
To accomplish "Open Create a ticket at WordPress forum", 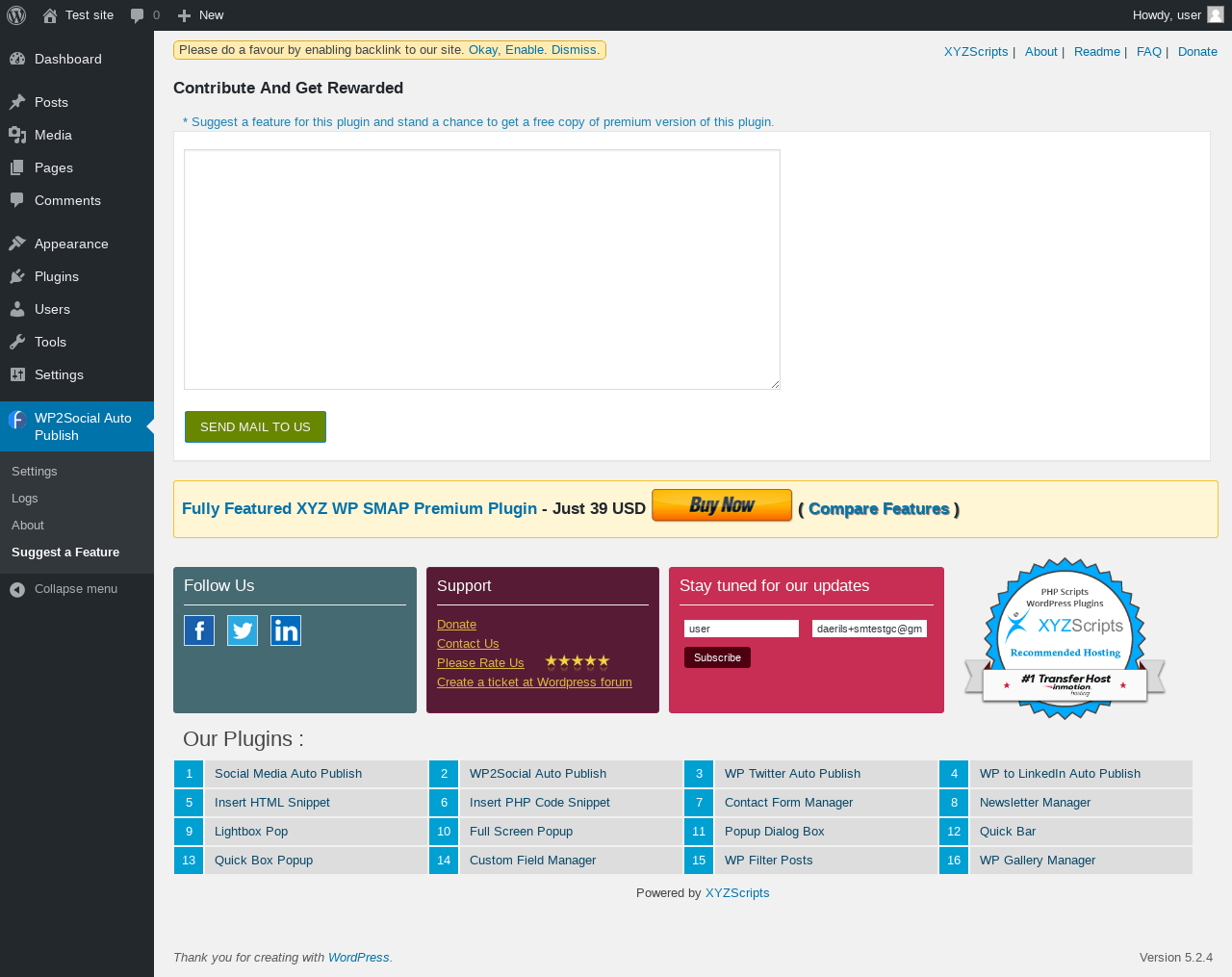I will 534,682.
